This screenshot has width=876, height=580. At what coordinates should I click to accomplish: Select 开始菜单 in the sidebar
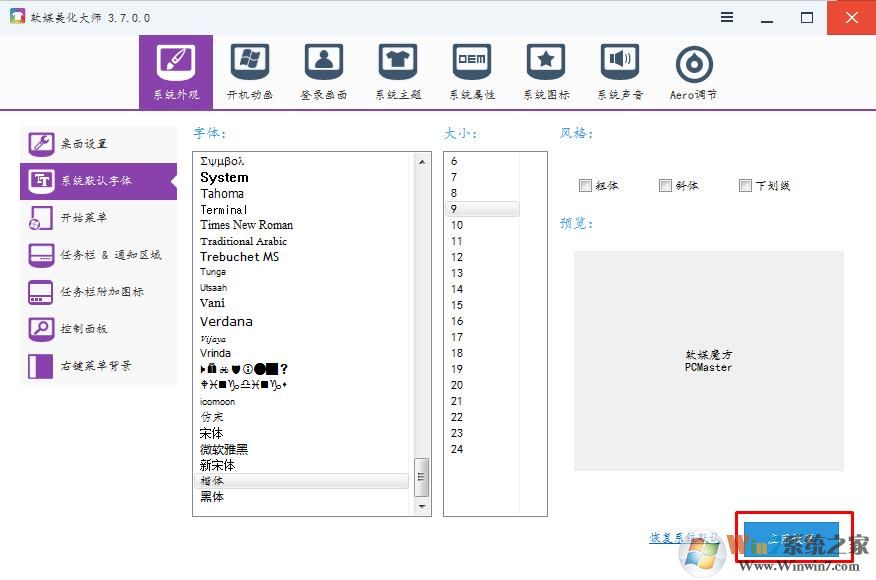coord(98,218)
